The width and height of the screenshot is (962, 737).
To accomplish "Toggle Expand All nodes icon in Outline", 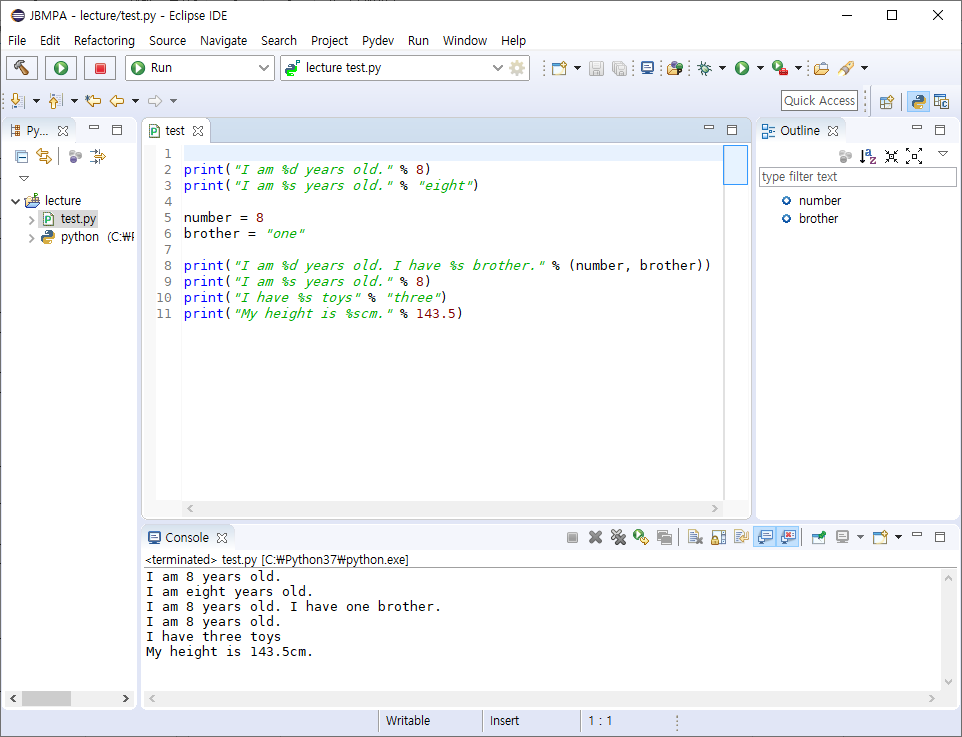I will coord(914,156).
